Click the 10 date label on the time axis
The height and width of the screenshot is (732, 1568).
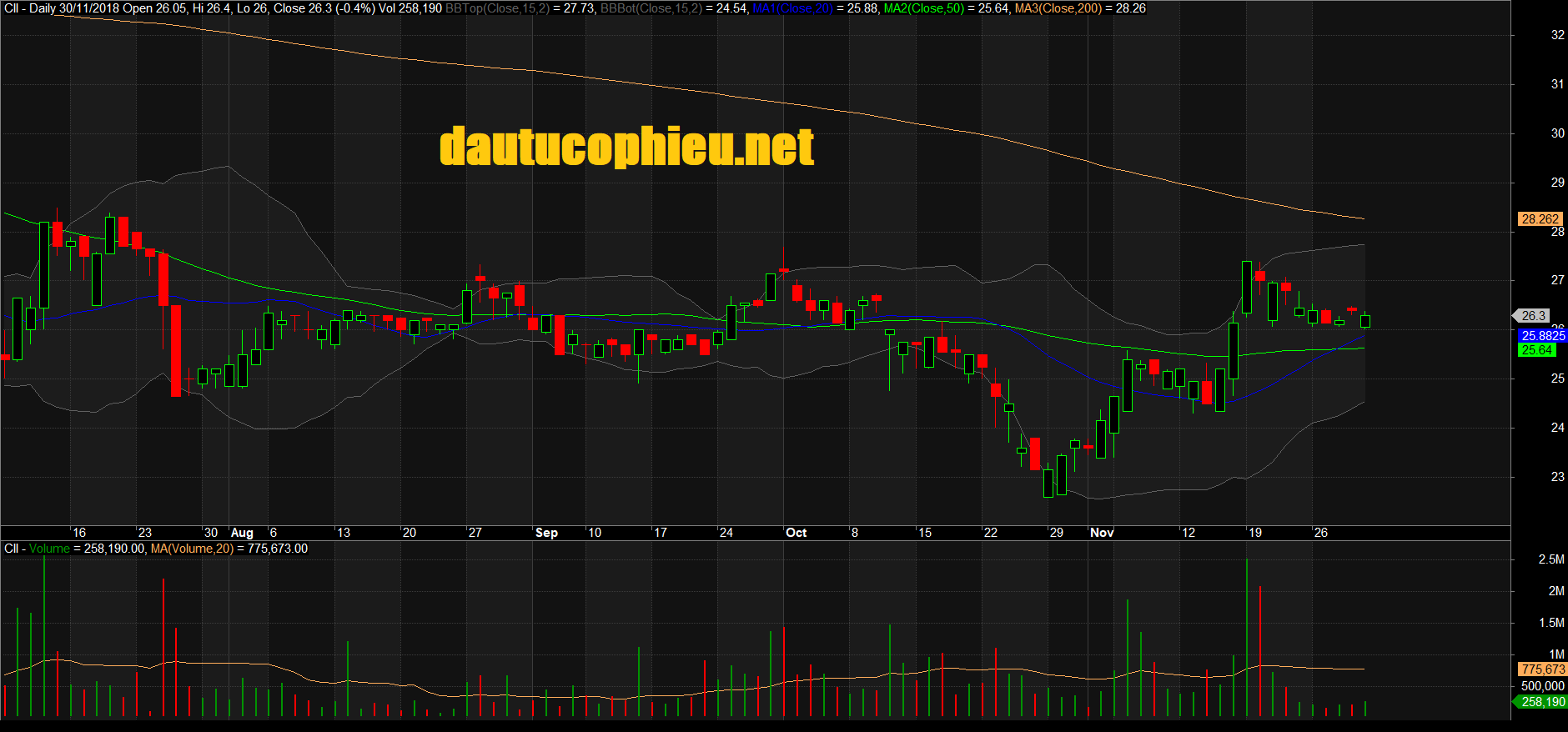pos(595,533)
